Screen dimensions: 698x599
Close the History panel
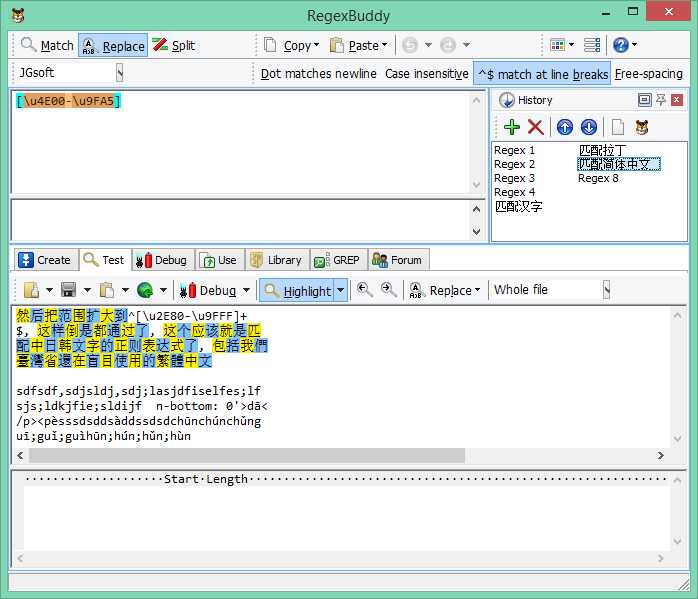coord(677,100)
